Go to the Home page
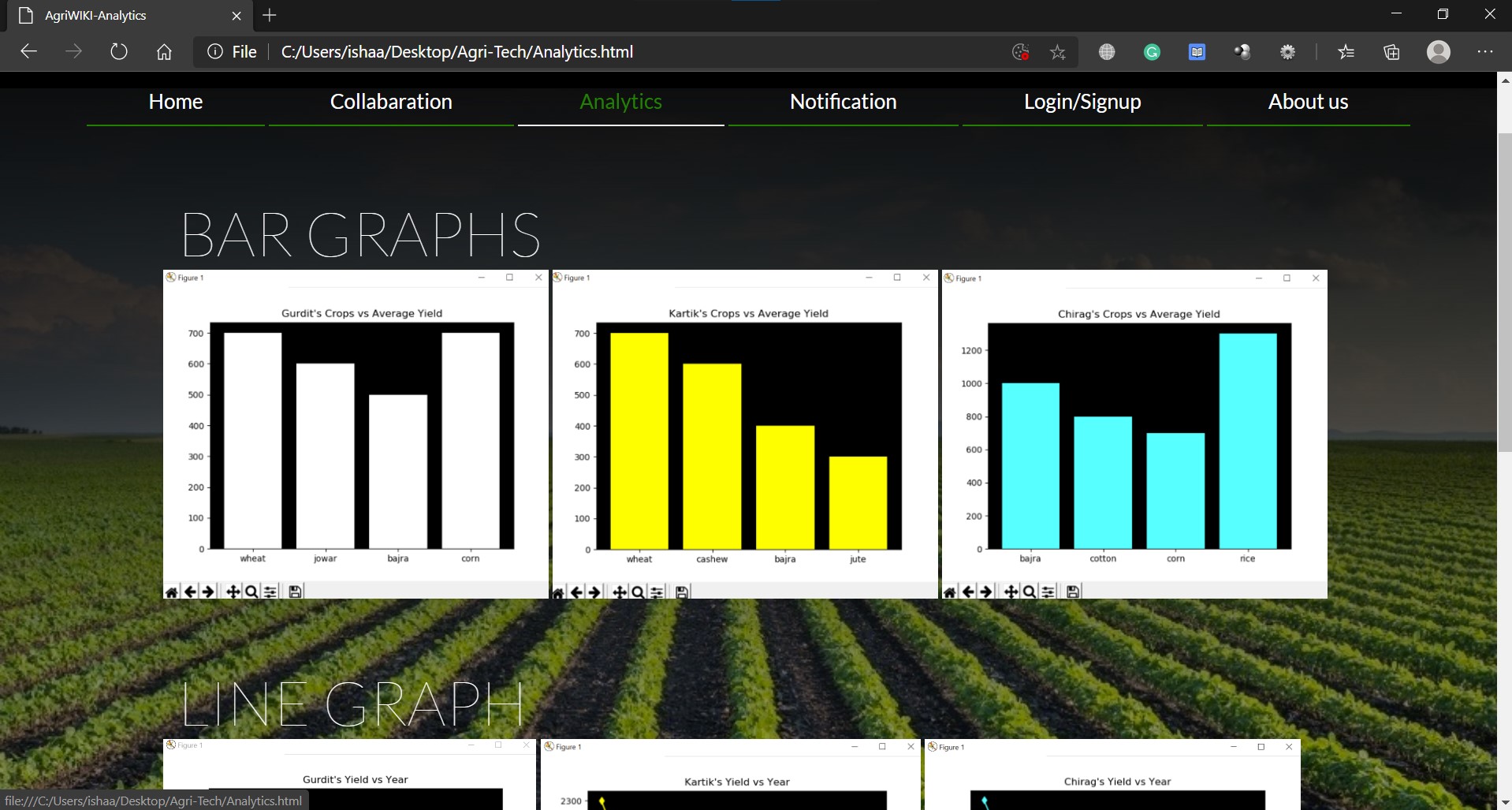This screenshot has height=810, width=1512. point(176,102)
